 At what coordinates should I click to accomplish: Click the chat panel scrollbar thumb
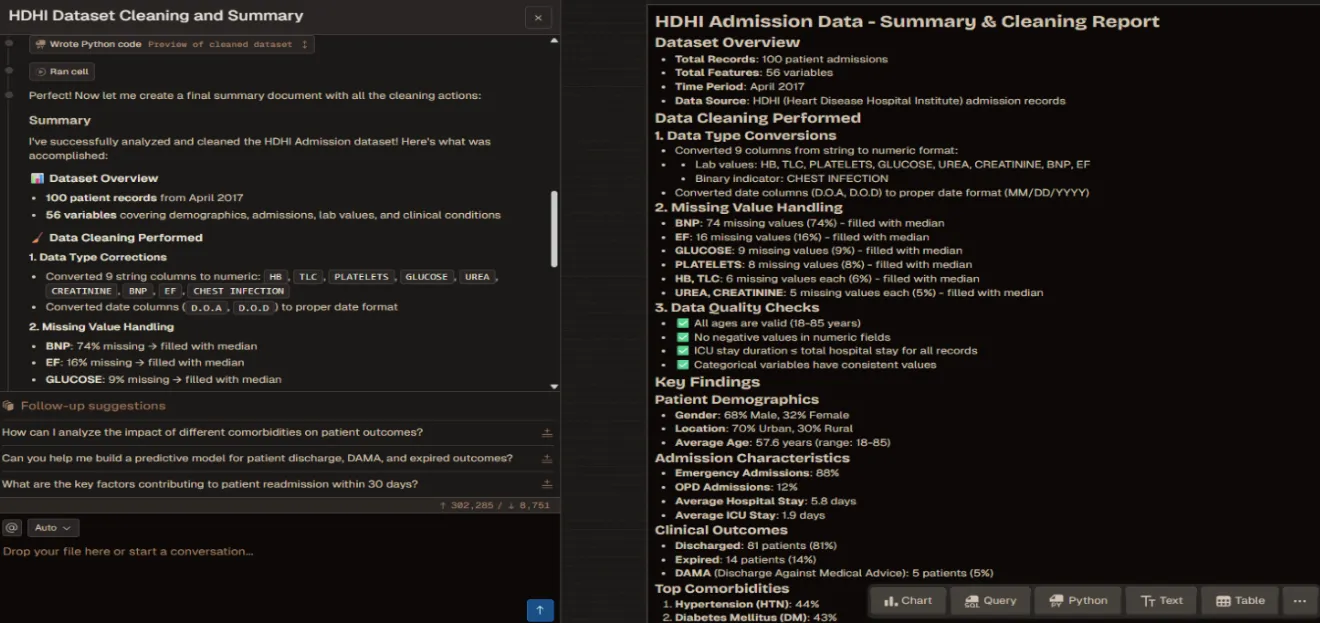tap(554, 227)
